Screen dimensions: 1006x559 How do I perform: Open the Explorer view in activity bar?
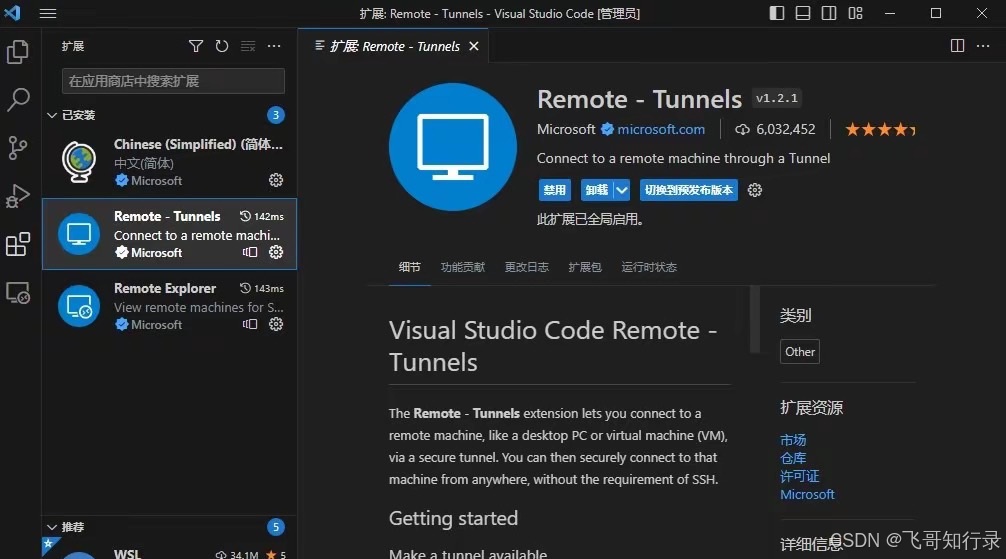[18, 51]
